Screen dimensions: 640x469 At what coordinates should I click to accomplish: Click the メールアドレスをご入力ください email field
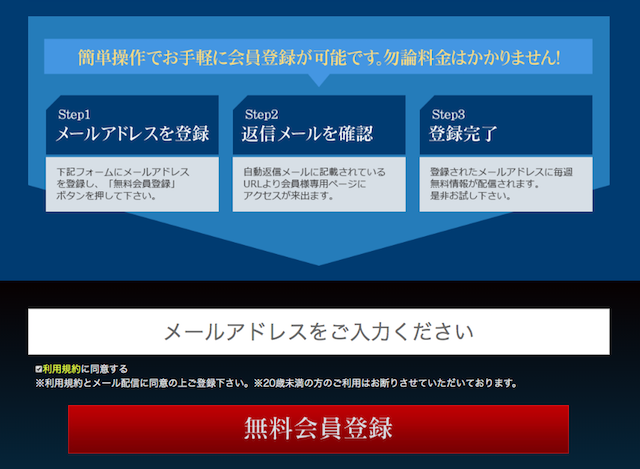pyautogui.click(x=319, y=331)
